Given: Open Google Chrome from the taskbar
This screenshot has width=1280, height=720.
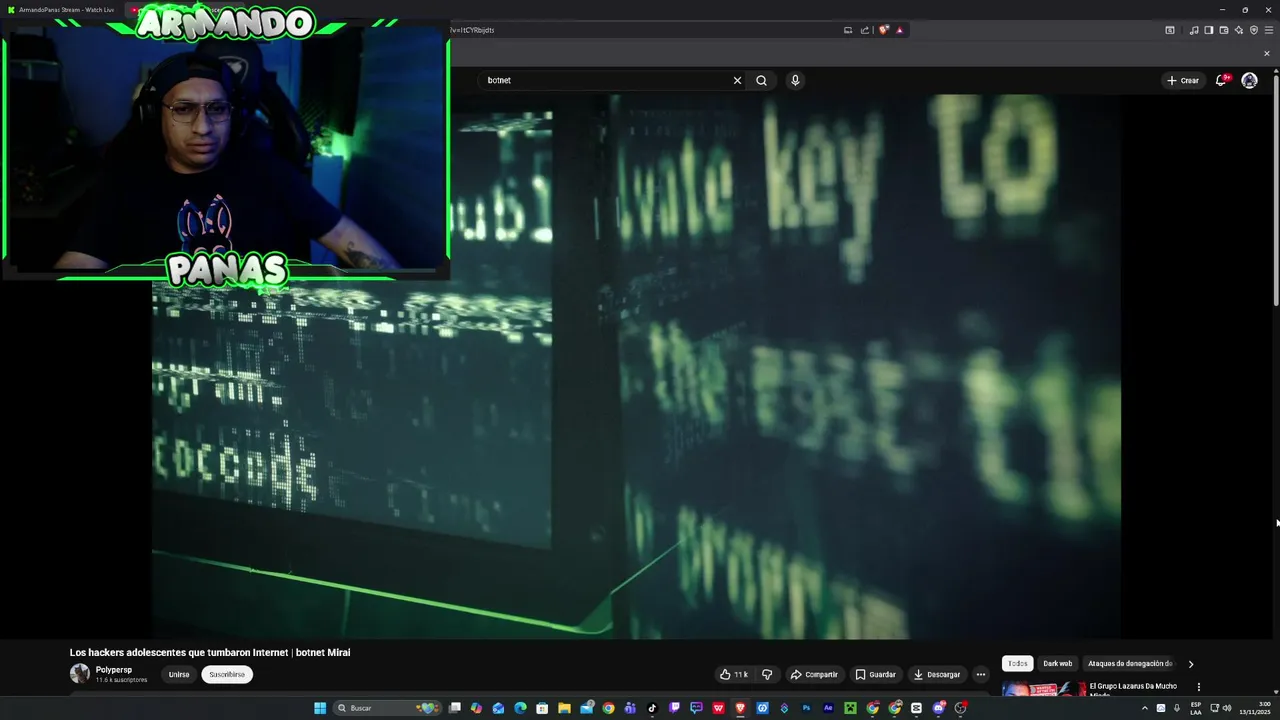Looking at the screenshot, I should pyautogui.click(x=608, y=708).
